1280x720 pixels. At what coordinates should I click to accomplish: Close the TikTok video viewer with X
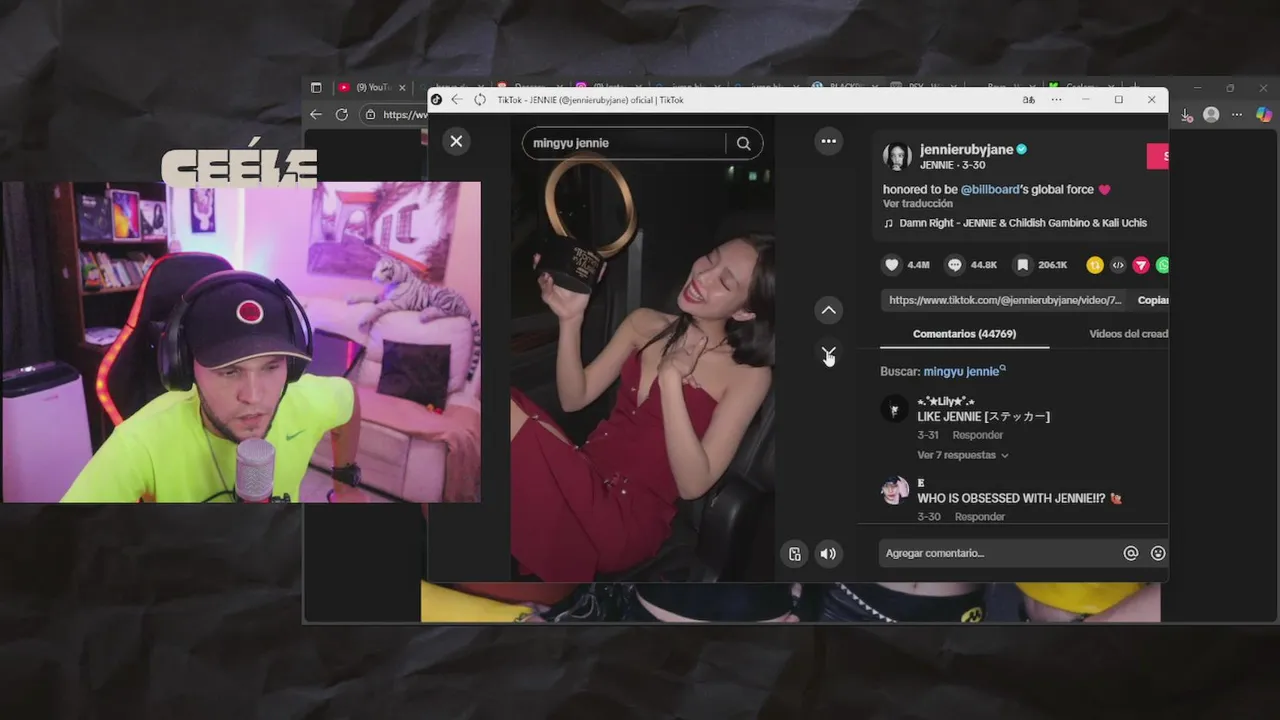(456, 141)
